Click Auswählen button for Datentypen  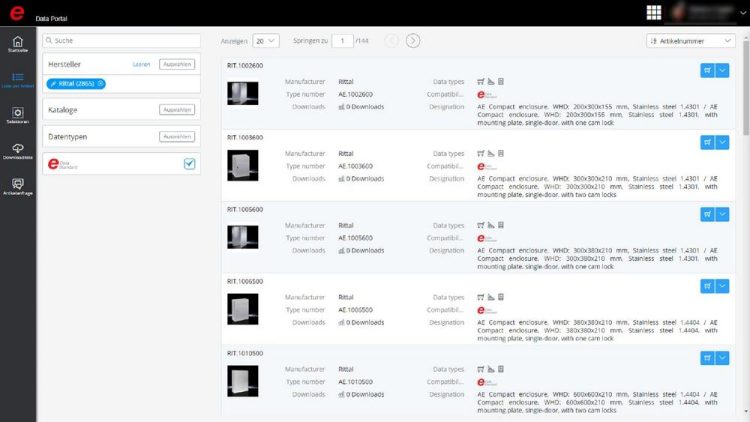pyautogui.click(x=176, y=136)
